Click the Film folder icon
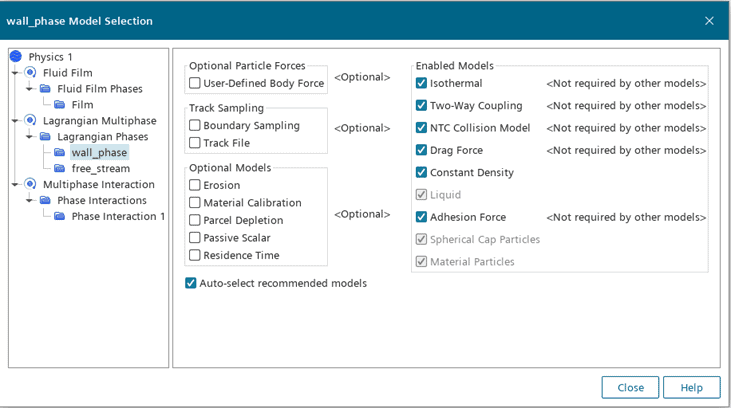 pos(60,105)
